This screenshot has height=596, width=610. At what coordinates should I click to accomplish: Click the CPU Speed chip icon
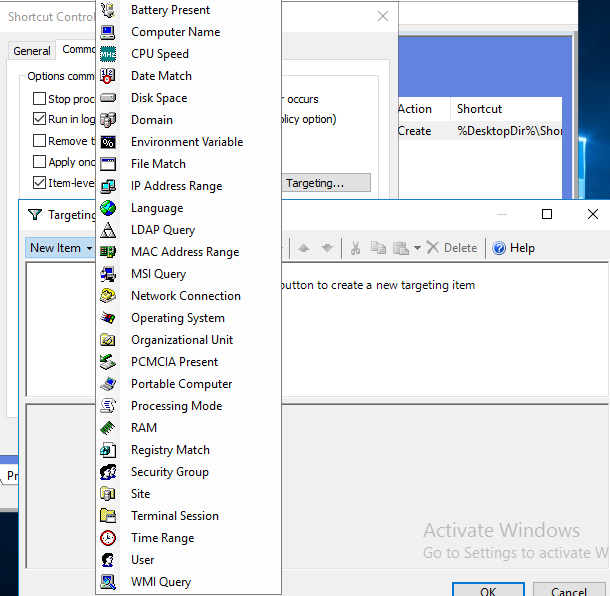click(x=108, y=54)
